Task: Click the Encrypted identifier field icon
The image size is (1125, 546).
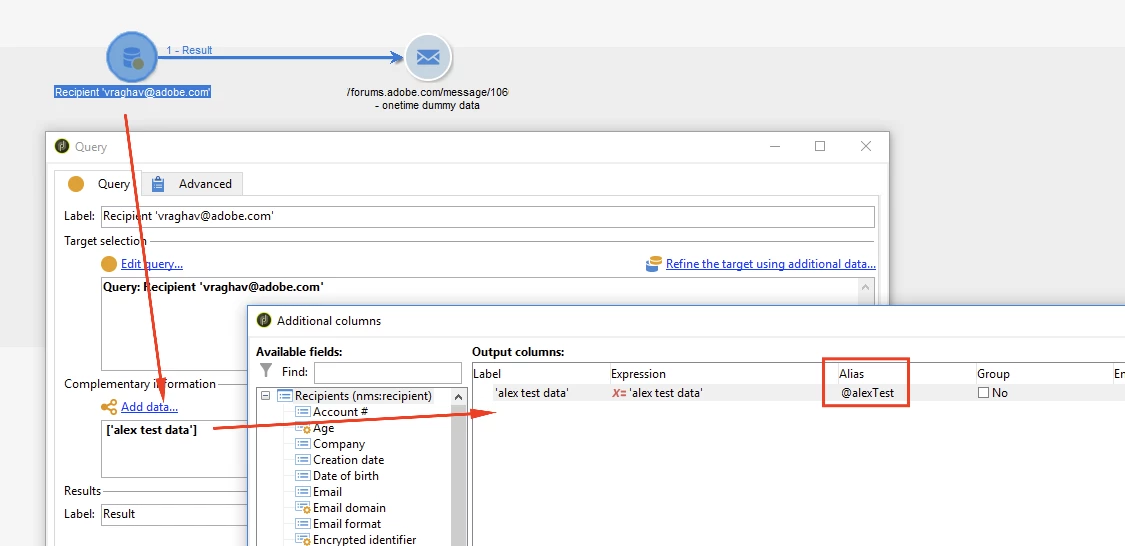Action: click(x=303, y=540)
